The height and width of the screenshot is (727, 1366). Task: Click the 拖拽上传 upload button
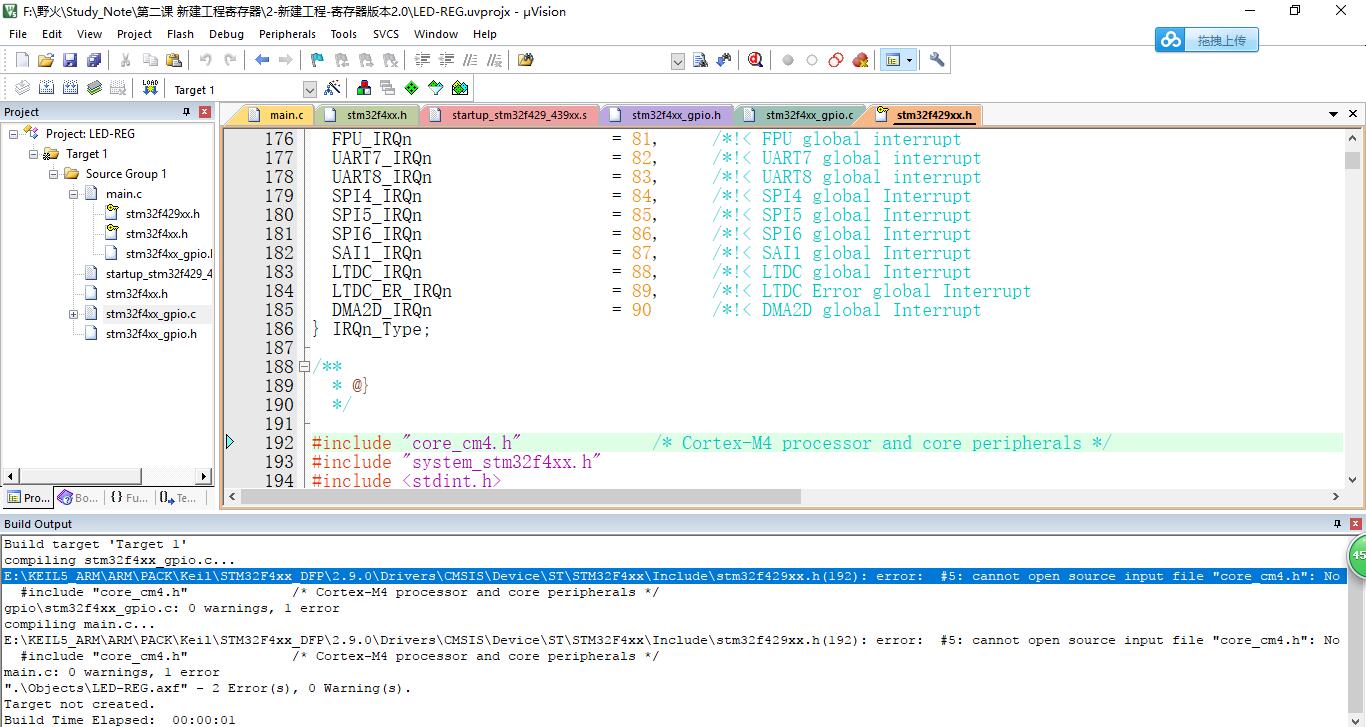pos(1207,40)
